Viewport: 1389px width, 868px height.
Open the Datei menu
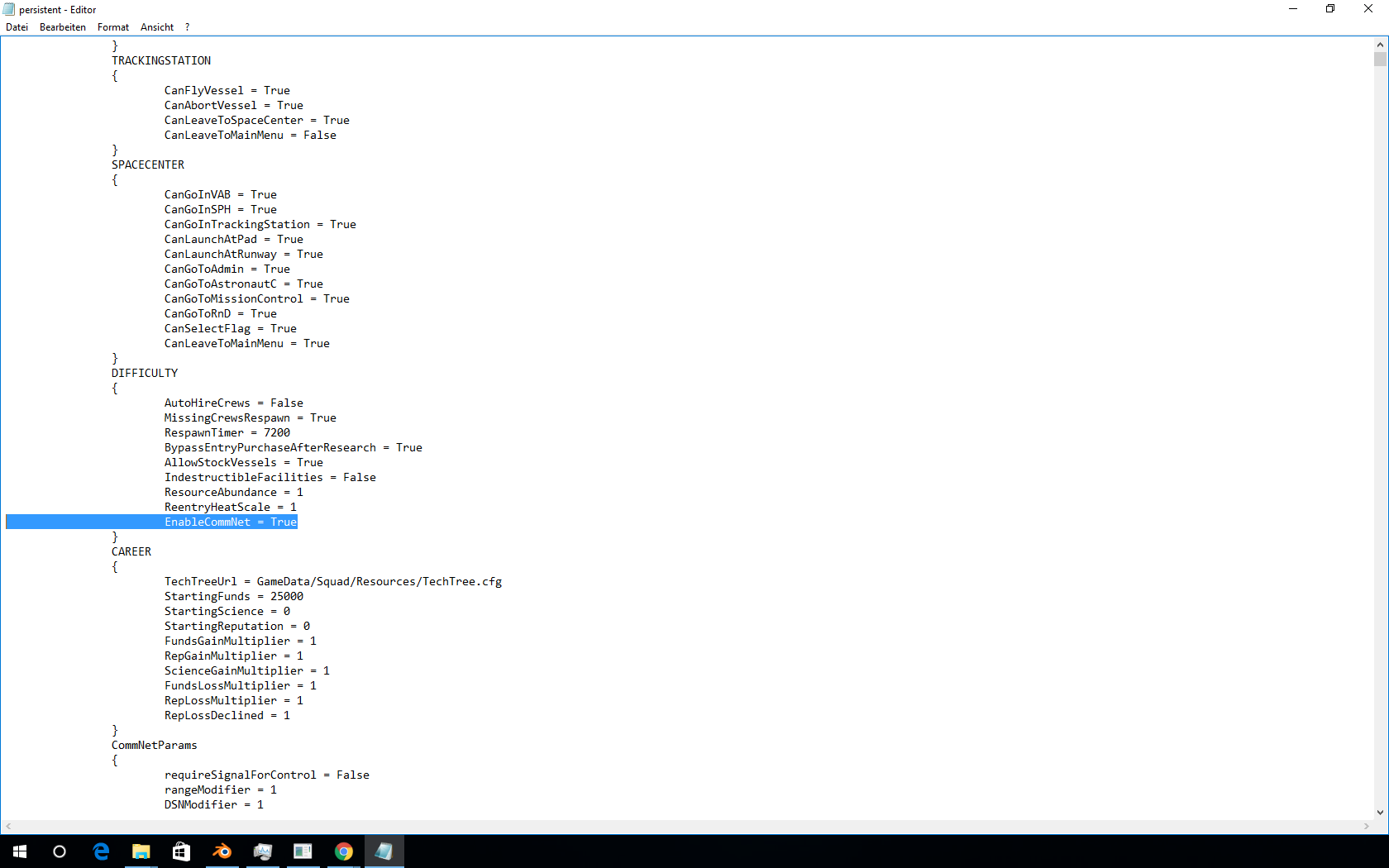[x=17, y=27]
